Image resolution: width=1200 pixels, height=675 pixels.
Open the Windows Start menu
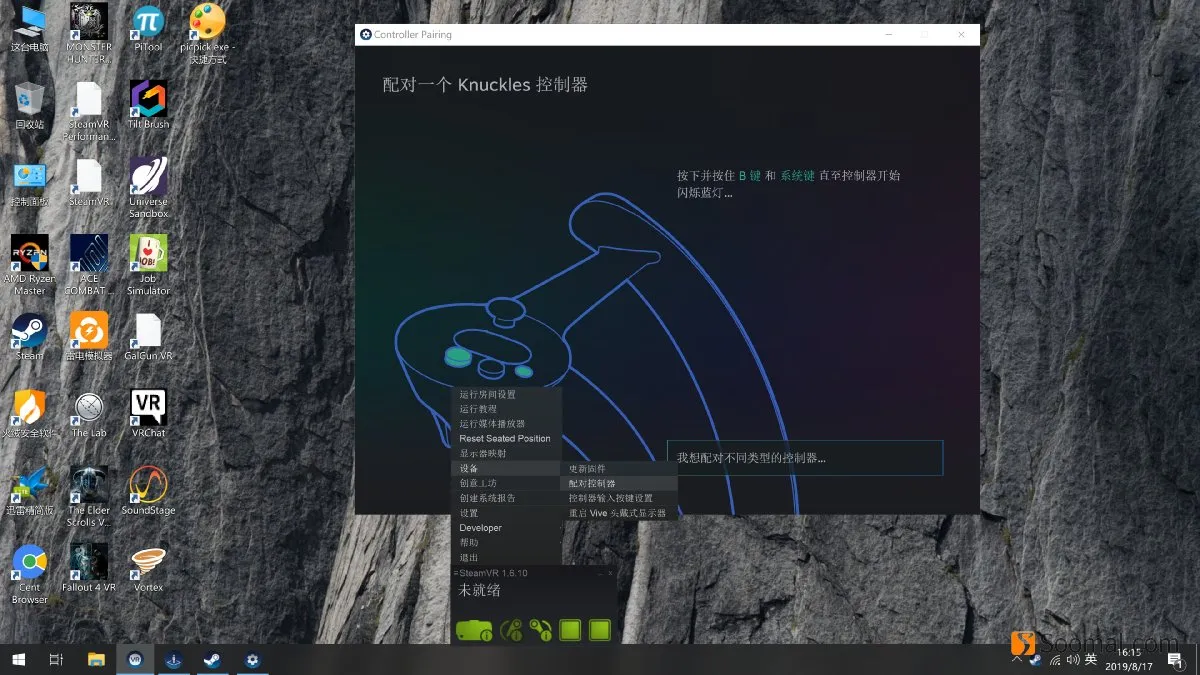[x=18, y=659]
